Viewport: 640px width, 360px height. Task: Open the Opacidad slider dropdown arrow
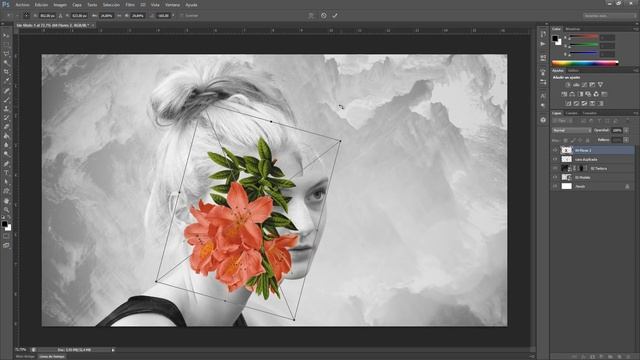tap(627, 130)
